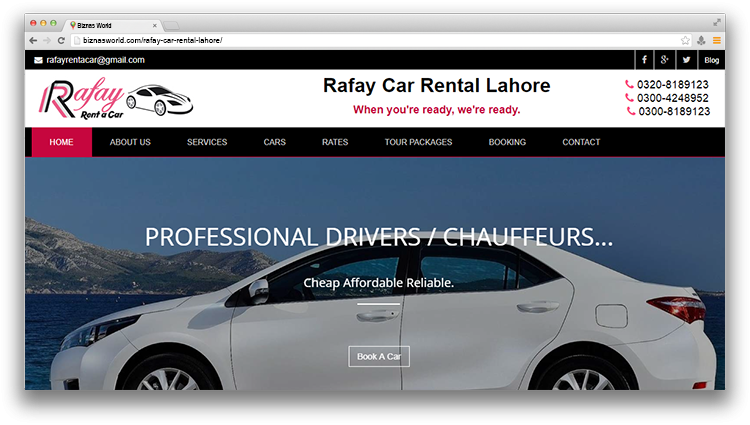This screenshot has height=425, width=750.
Task: Click the Rafay Rent a Car logo
Action: tap(116, 98)
